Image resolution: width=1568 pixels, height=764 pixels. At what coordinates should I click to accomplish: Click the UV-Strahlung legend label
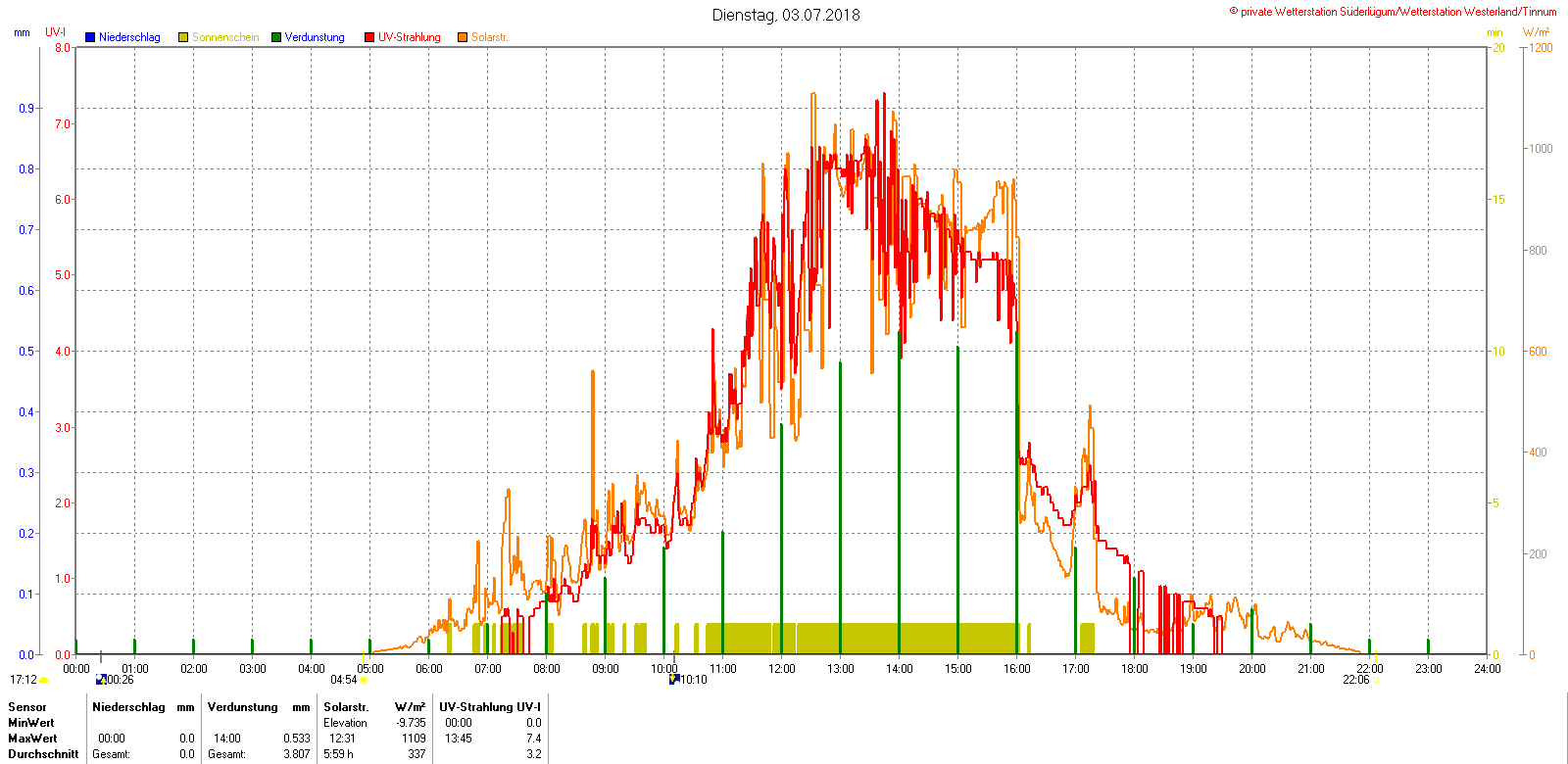(410, 37)
